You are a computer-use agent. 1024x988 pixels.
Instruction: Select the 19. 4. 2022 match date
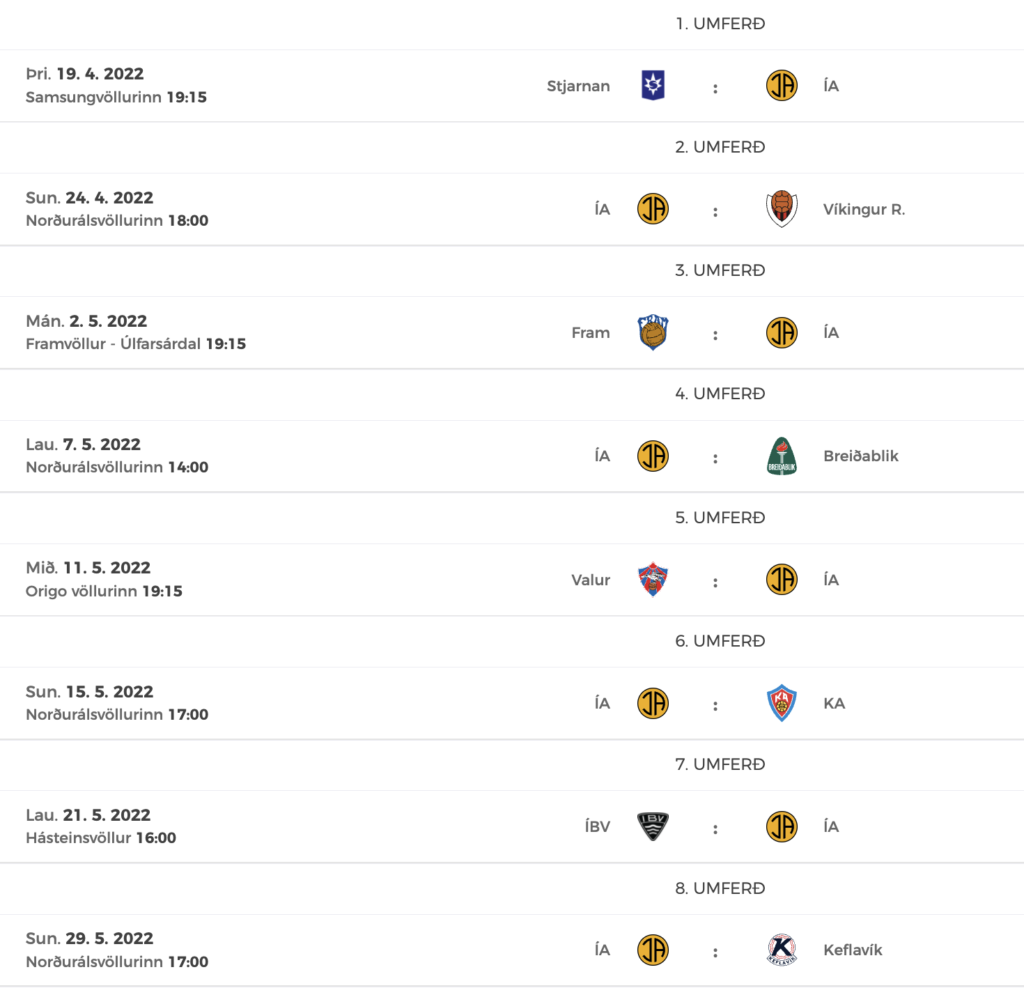pos(100,74)
